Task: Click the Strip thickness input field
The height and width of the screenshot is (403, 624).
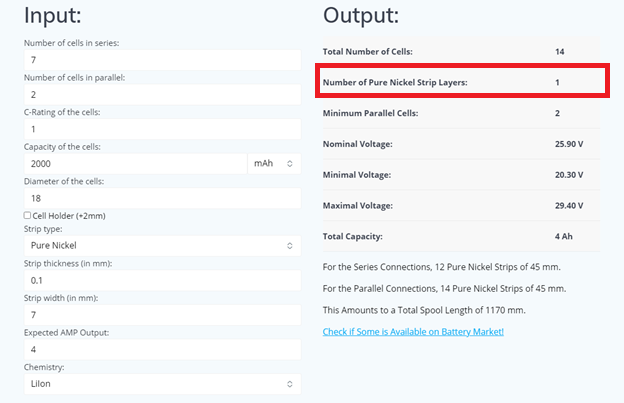Action: pos(162,280)
